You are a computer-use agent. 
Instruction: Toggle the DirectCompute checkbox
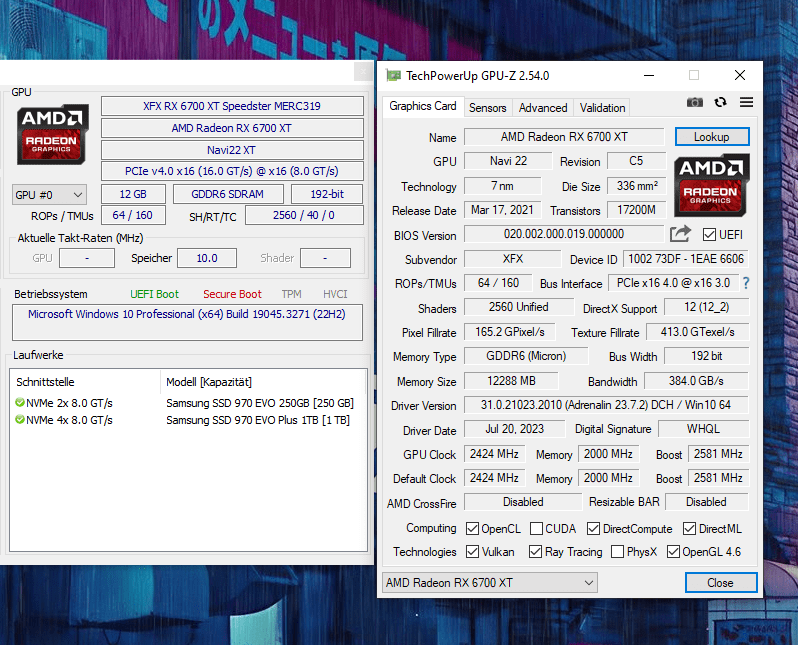593,528
